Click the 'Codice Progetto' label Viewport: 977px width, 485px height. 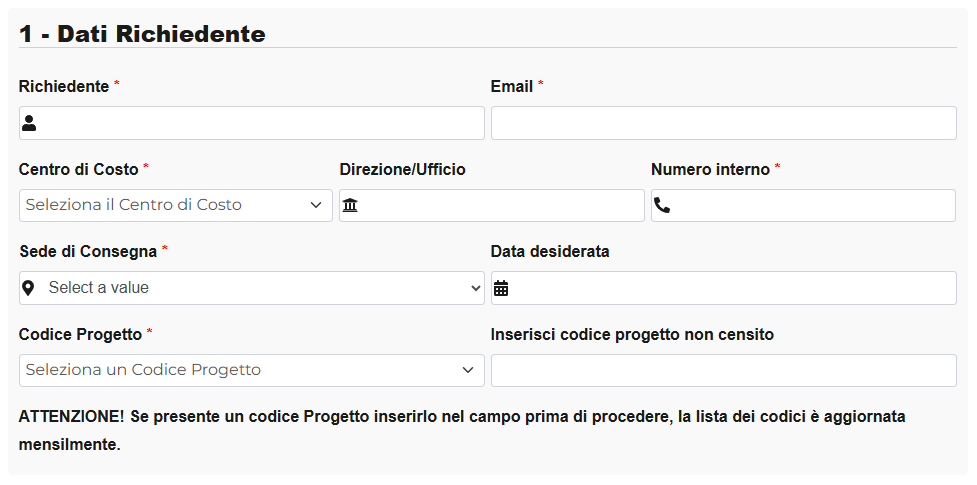81,335
